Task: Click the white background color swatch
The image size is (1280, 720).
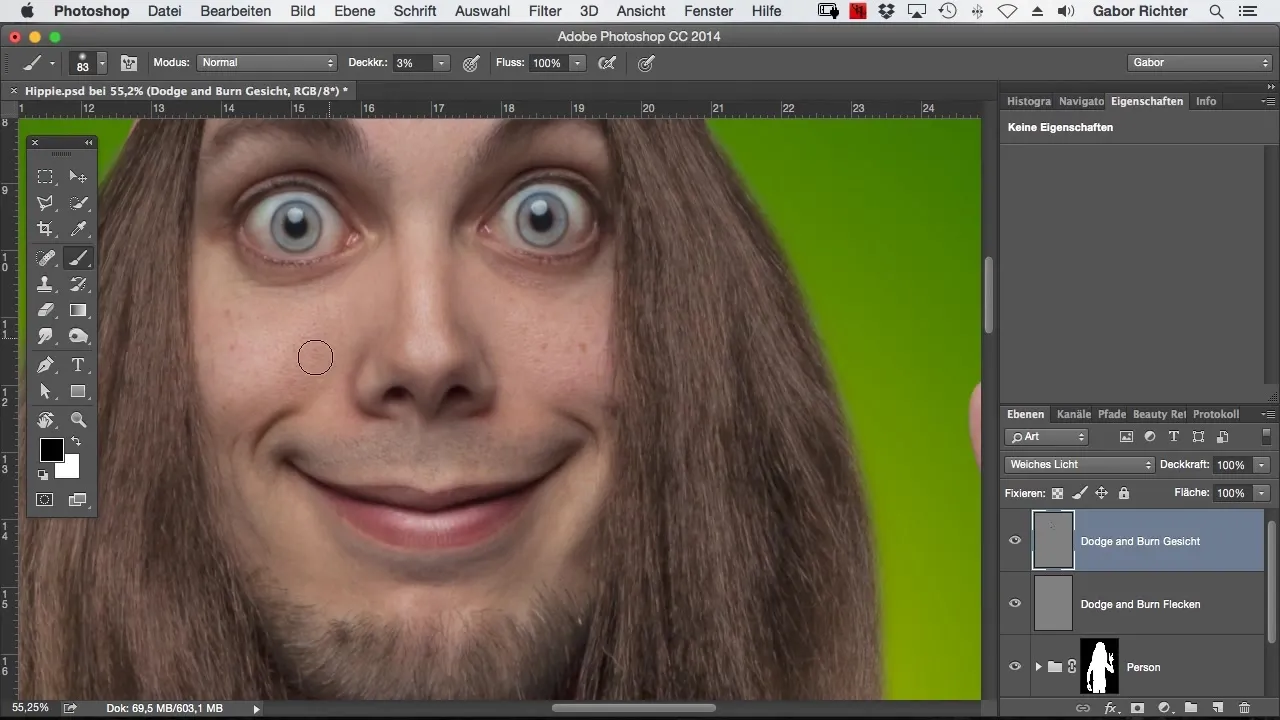Action: coord(70,470)
